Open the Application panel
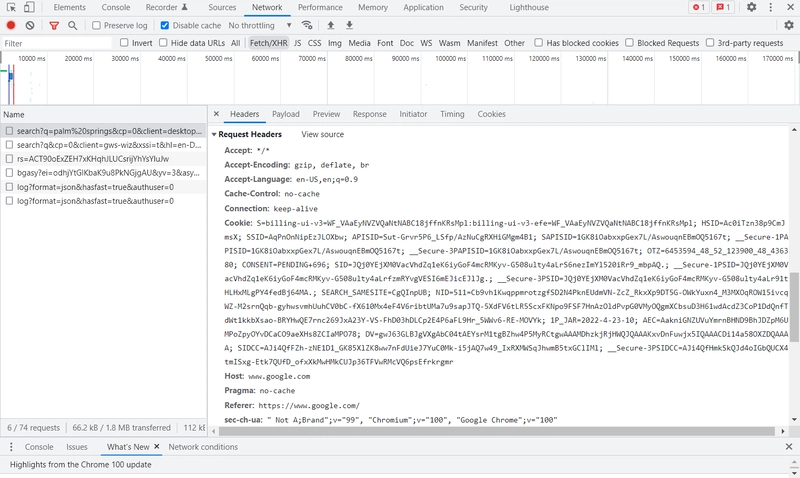This screenshot has width=800, height=478. tap(423, 7)
